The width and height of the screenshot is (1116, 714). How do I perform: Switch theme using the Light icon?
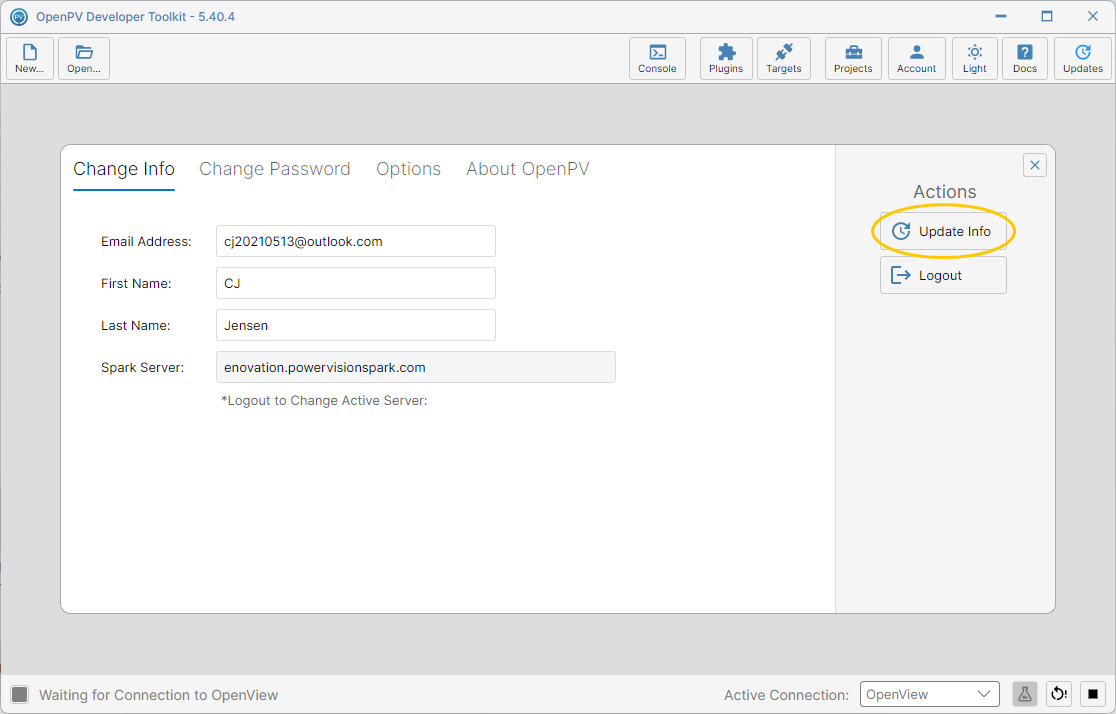tap(974, 58)
